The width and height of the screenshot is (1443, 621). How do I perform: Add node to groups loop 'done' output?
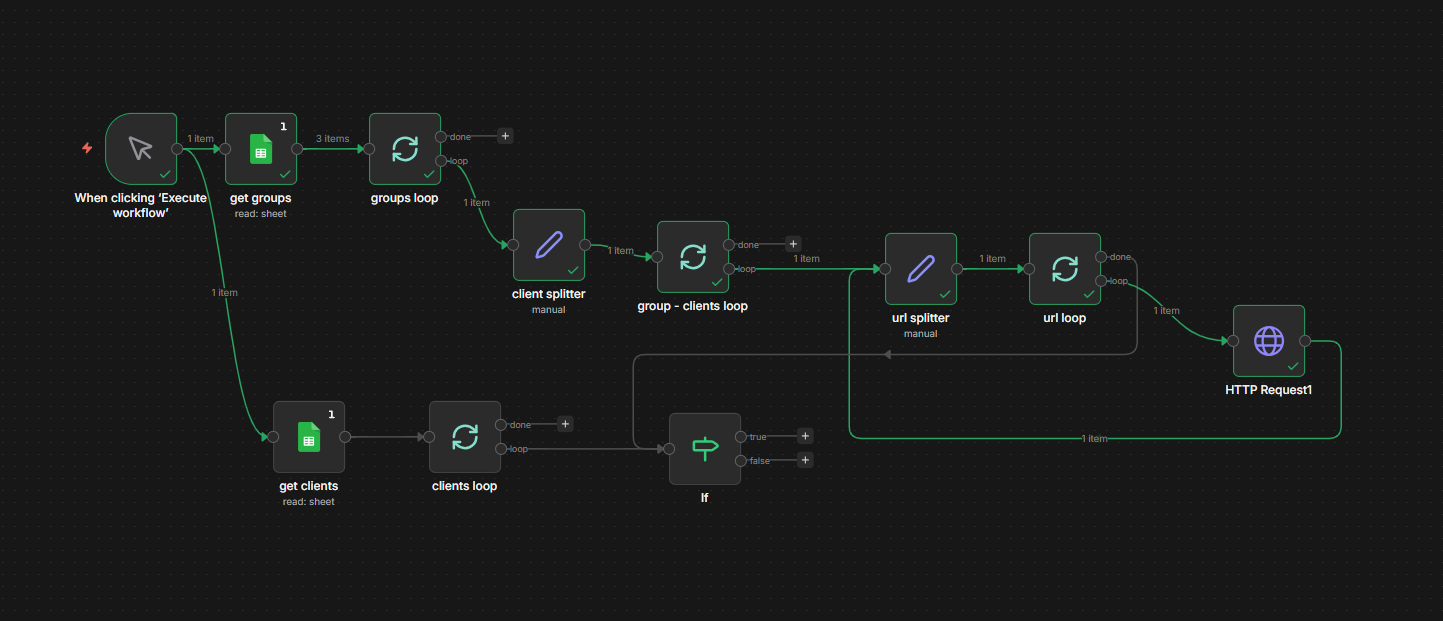point(505,136)
